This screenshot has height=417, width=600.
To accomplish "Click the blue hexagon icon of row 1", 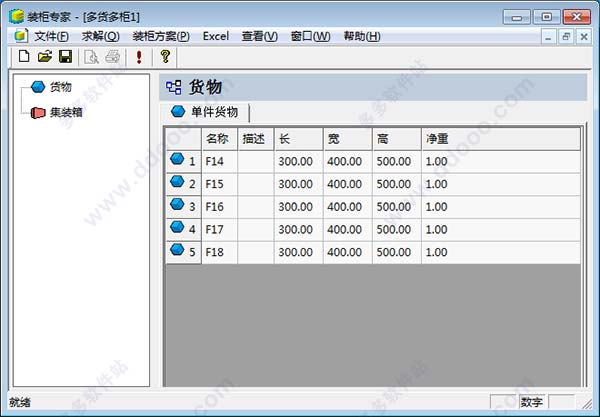I will (177, 158).
